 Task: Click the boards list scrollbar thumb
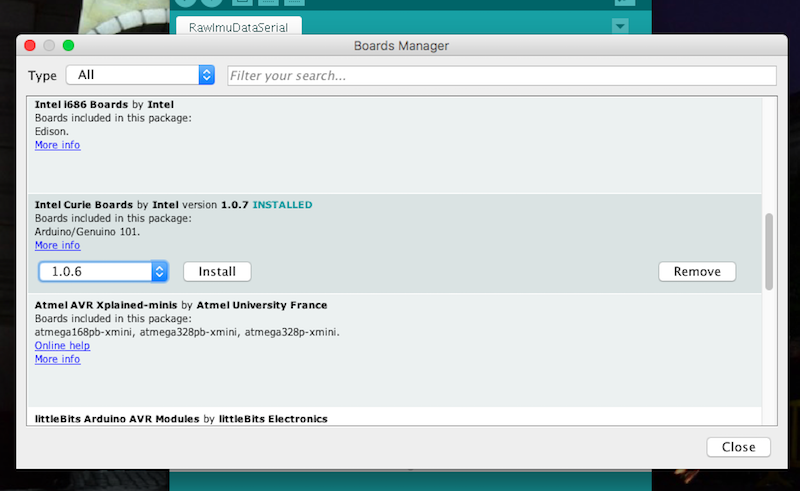click(x=769, y=252)
